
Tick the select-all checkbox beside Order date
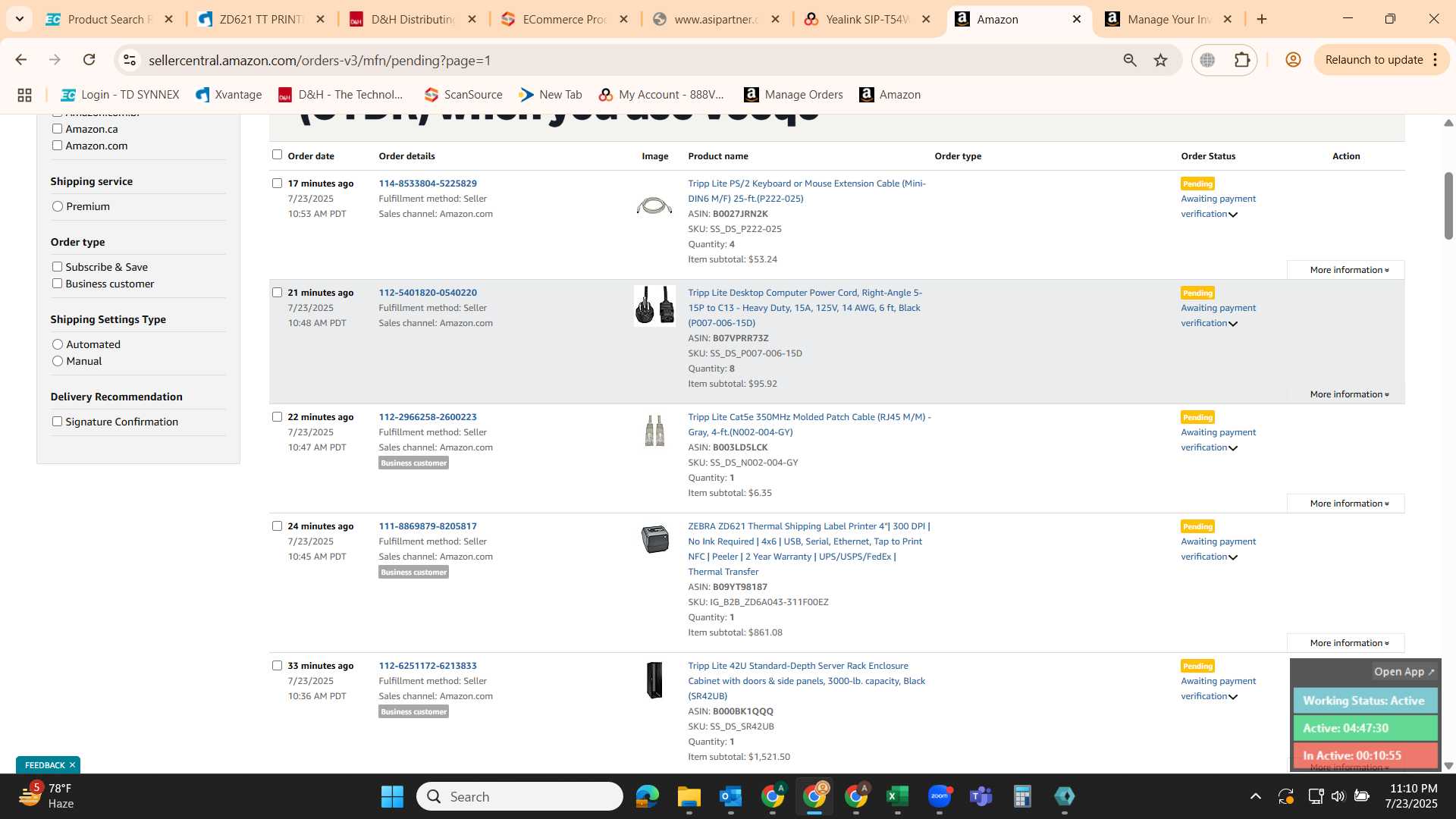277,155
